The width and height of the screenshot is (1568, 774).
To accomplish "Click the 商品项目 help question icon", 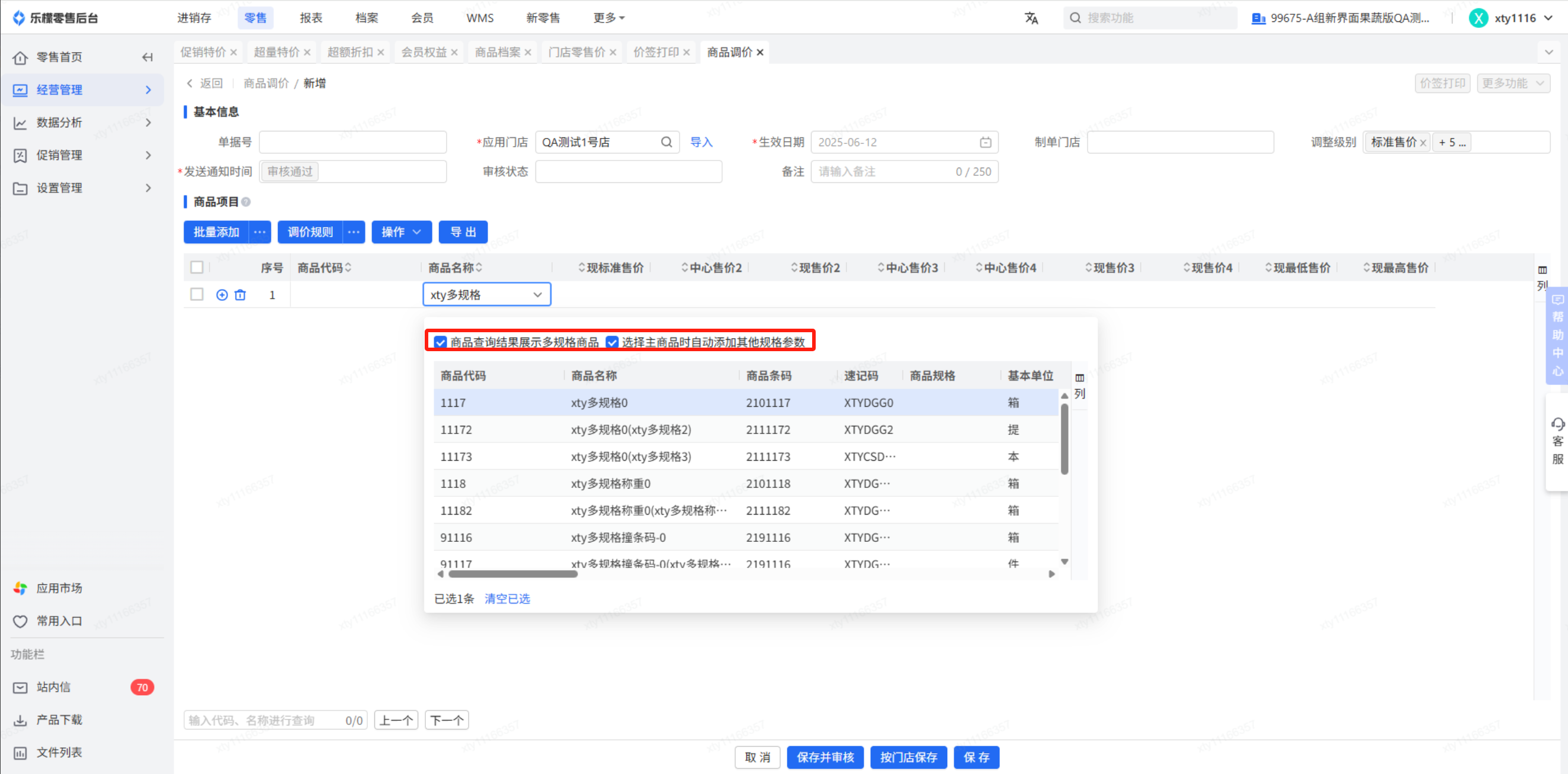I will [246, 202].
